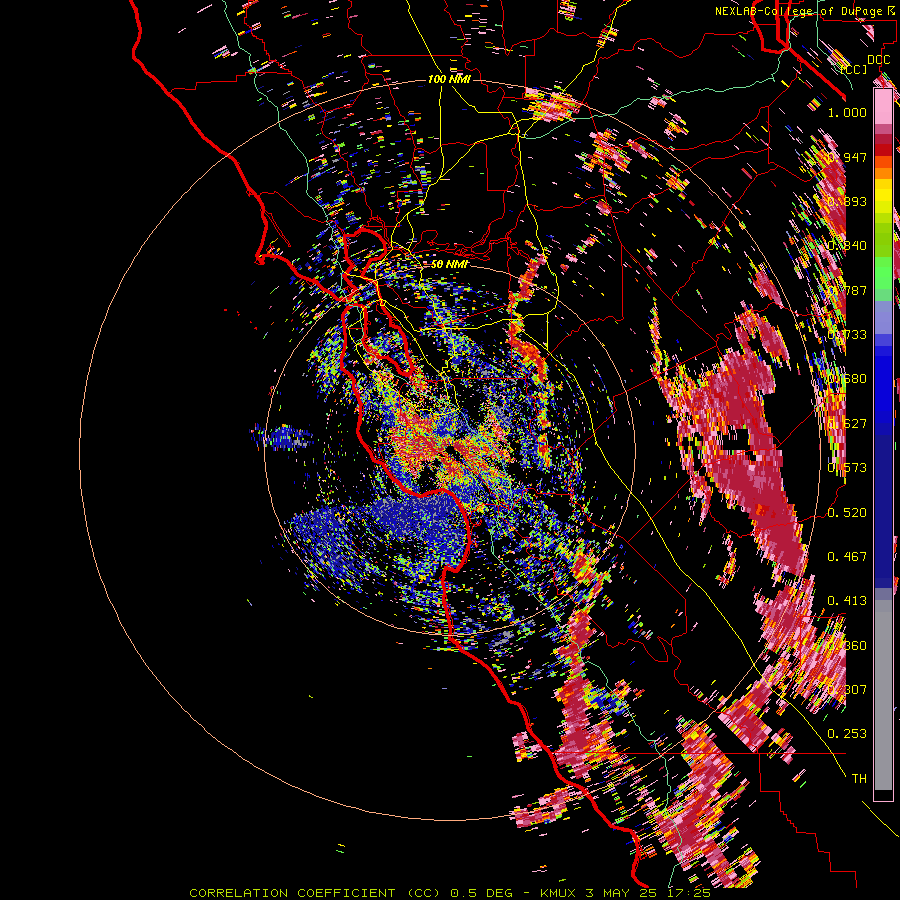Click the 0.893 scale value
Screen dimensions: 900x900
coord(847,201)
